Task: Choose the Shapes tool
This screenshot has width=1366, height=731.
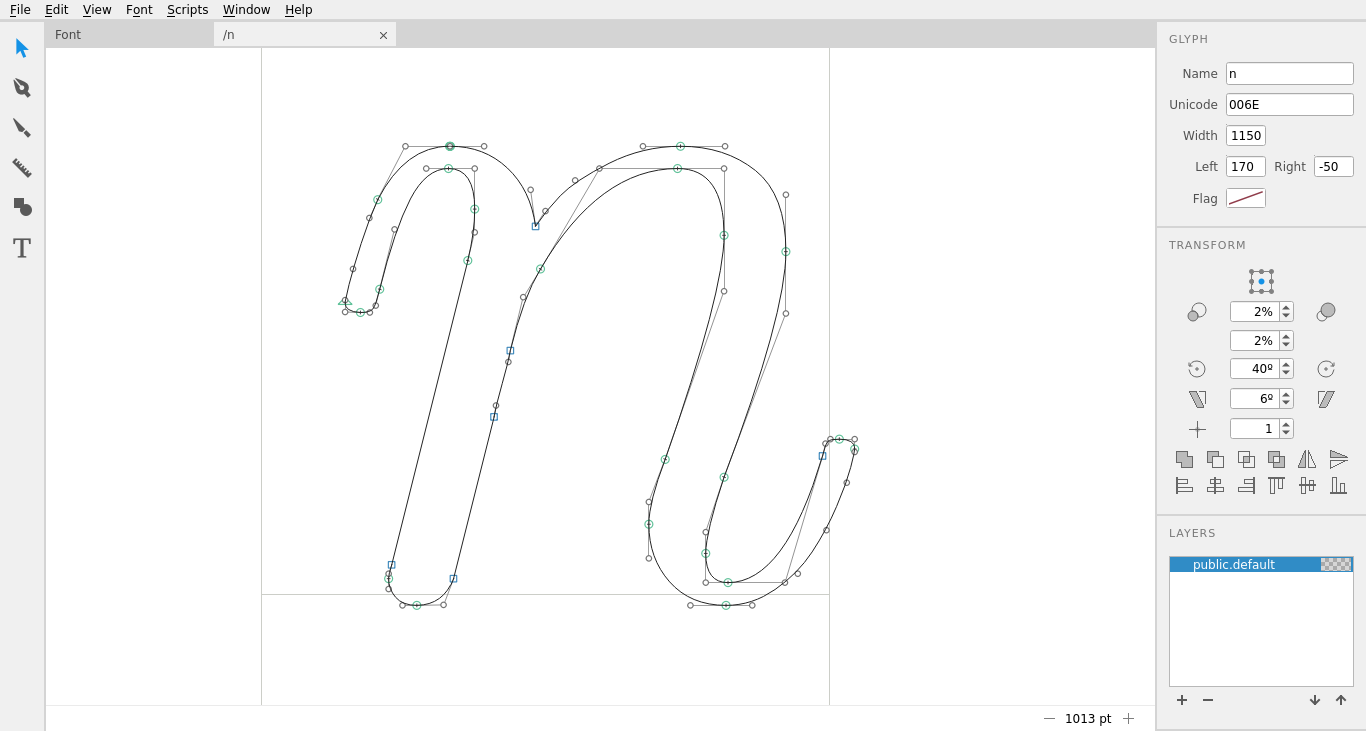Action: coord(22,207)
